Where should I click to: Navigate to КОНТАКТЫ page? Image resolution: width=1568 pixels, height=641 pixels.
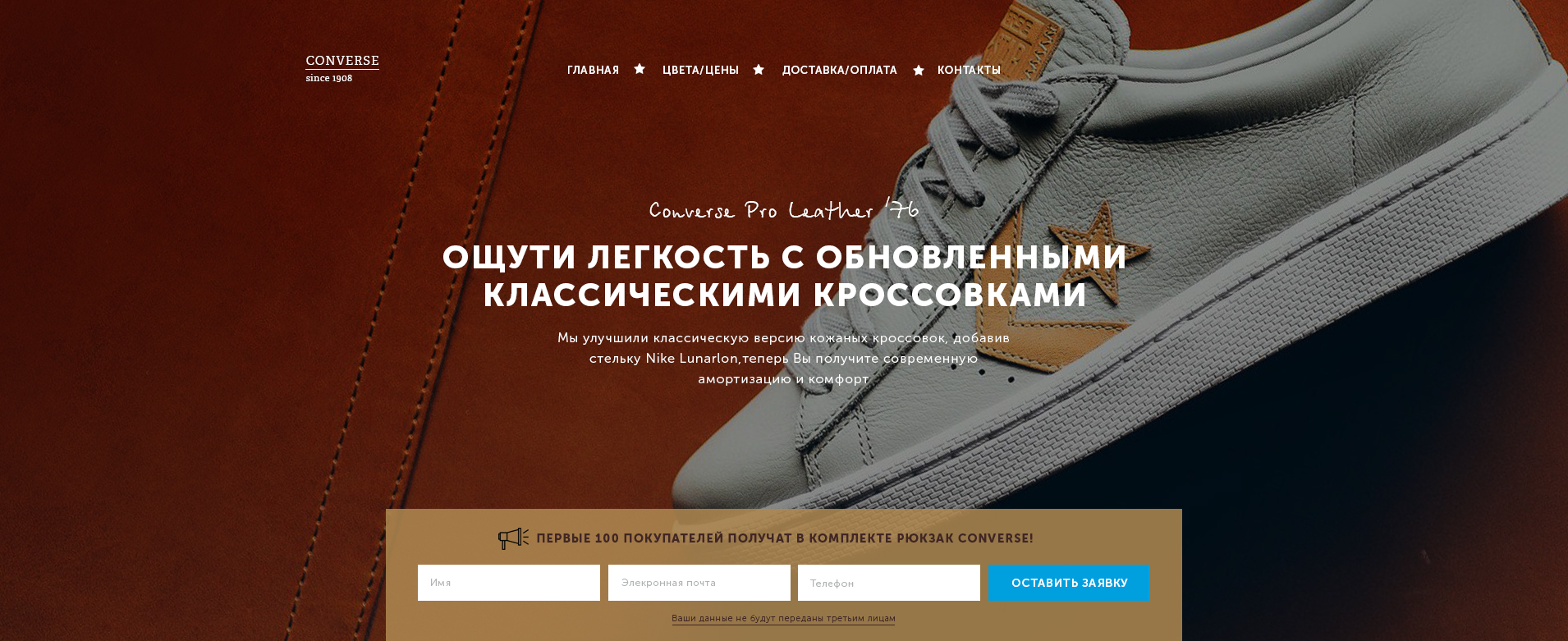click(x=969, y=71)
